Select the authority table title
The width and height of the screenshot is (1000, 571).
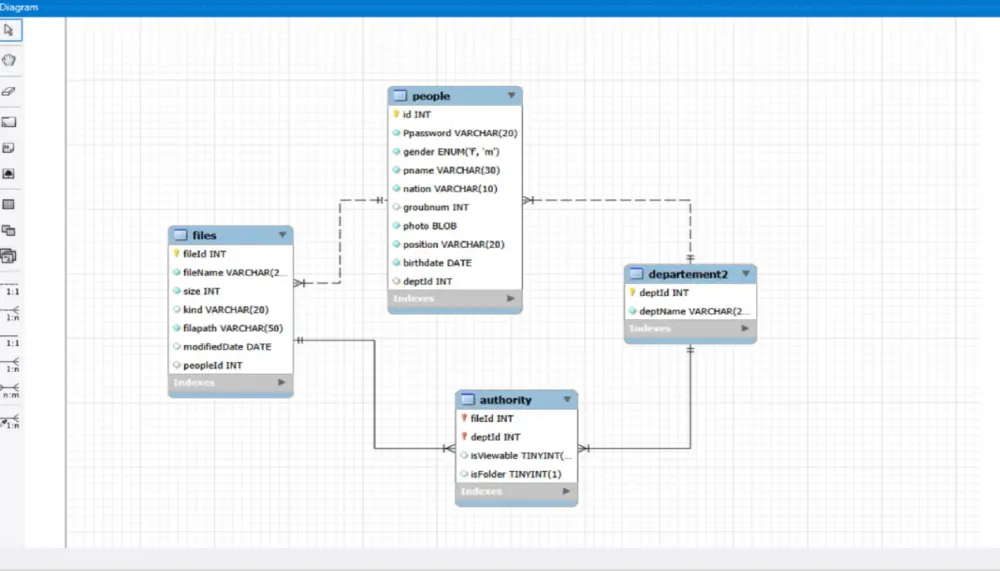pyautogui.click(x=506, y=400)
